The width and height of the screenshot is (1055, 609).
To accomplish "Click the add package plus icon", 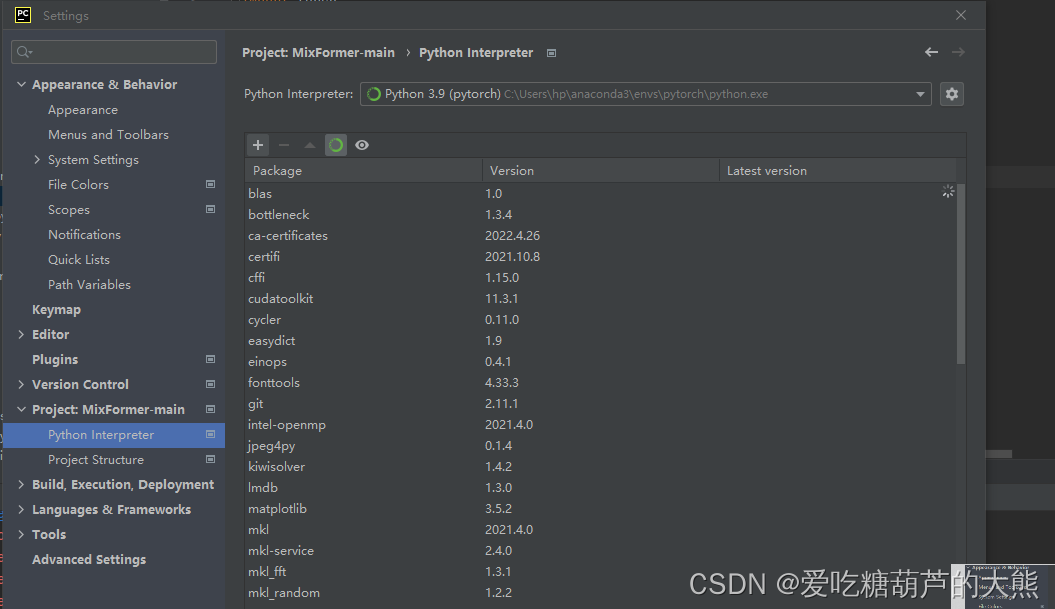I will pos(258,145).
